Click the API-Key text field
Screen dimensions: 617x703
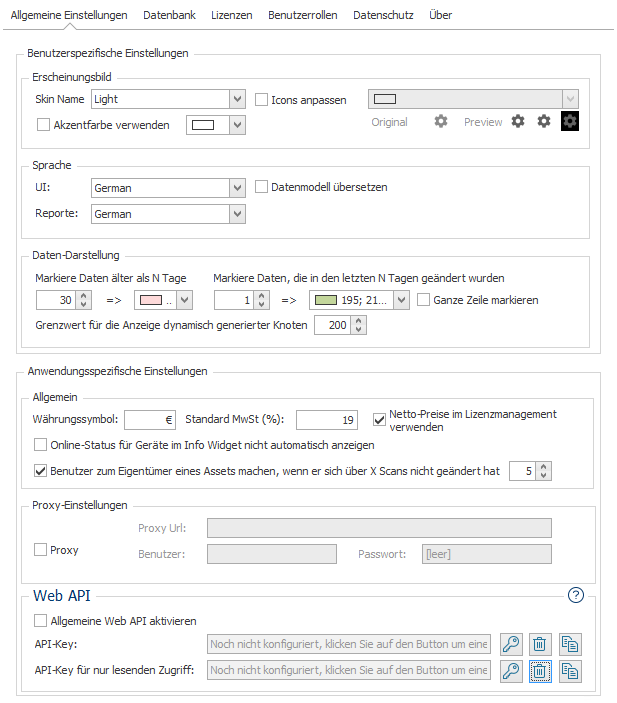(x=349, y=644)
